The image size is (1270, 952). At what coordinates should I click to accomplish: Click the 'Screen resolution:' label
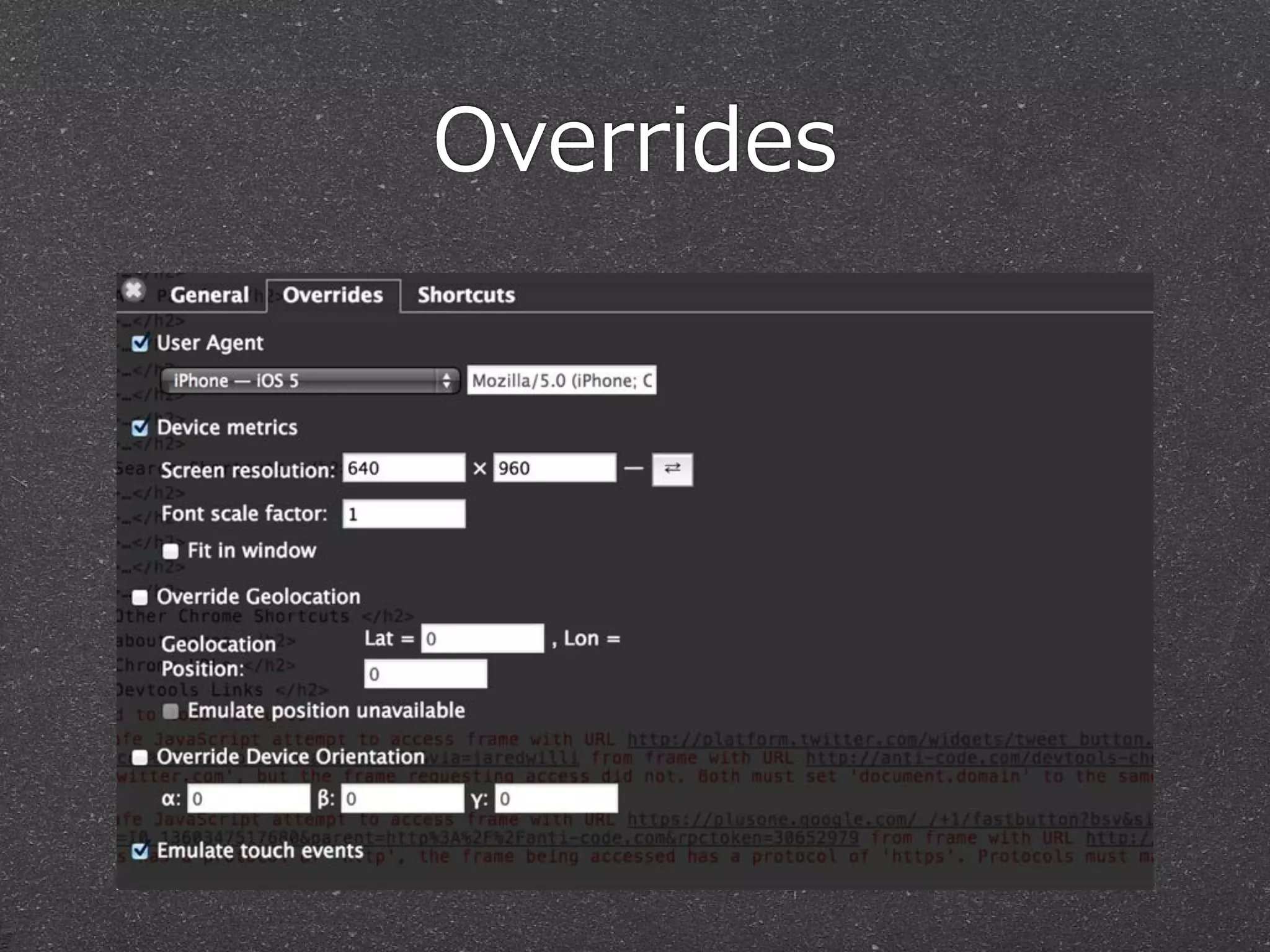[x=248, y=470]
